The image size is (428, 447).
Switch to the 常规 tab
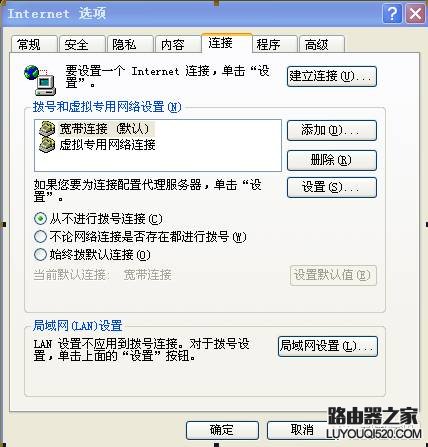click(x=34, y=44)
